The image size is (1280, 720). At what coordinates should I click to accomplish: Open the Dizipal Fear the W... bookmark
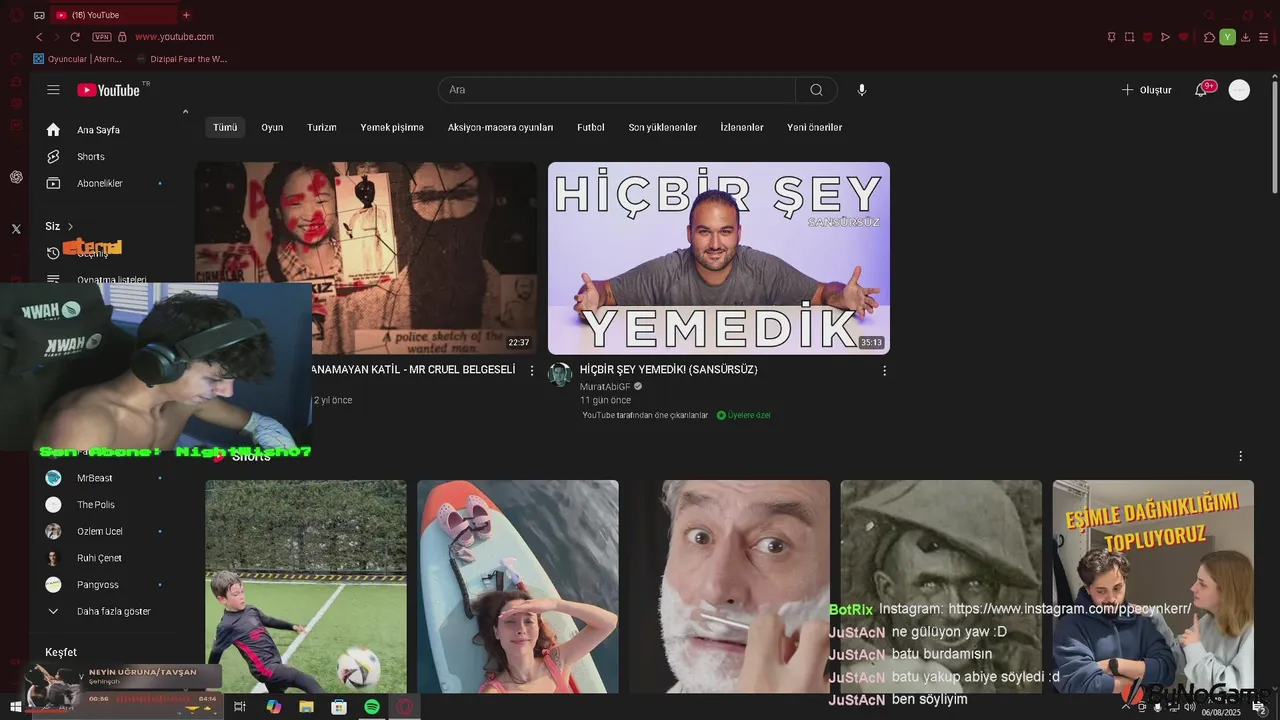pos(181,59)
